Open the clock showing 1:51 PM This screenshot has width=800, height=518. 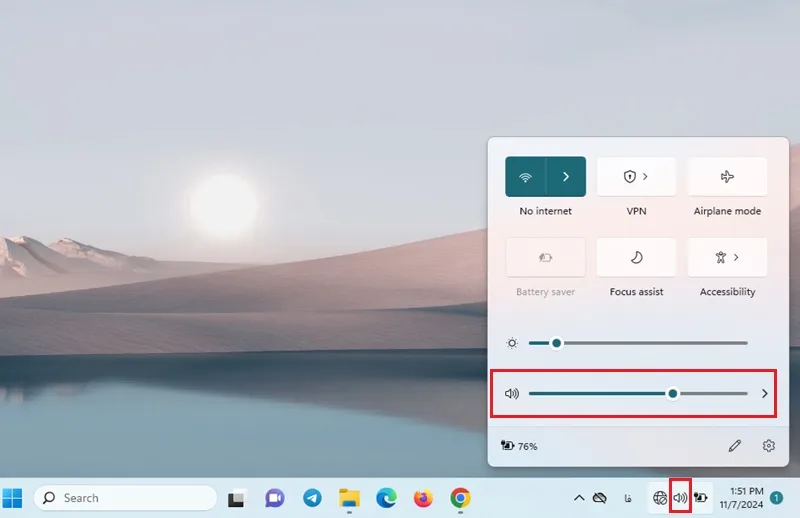point(741,498)
